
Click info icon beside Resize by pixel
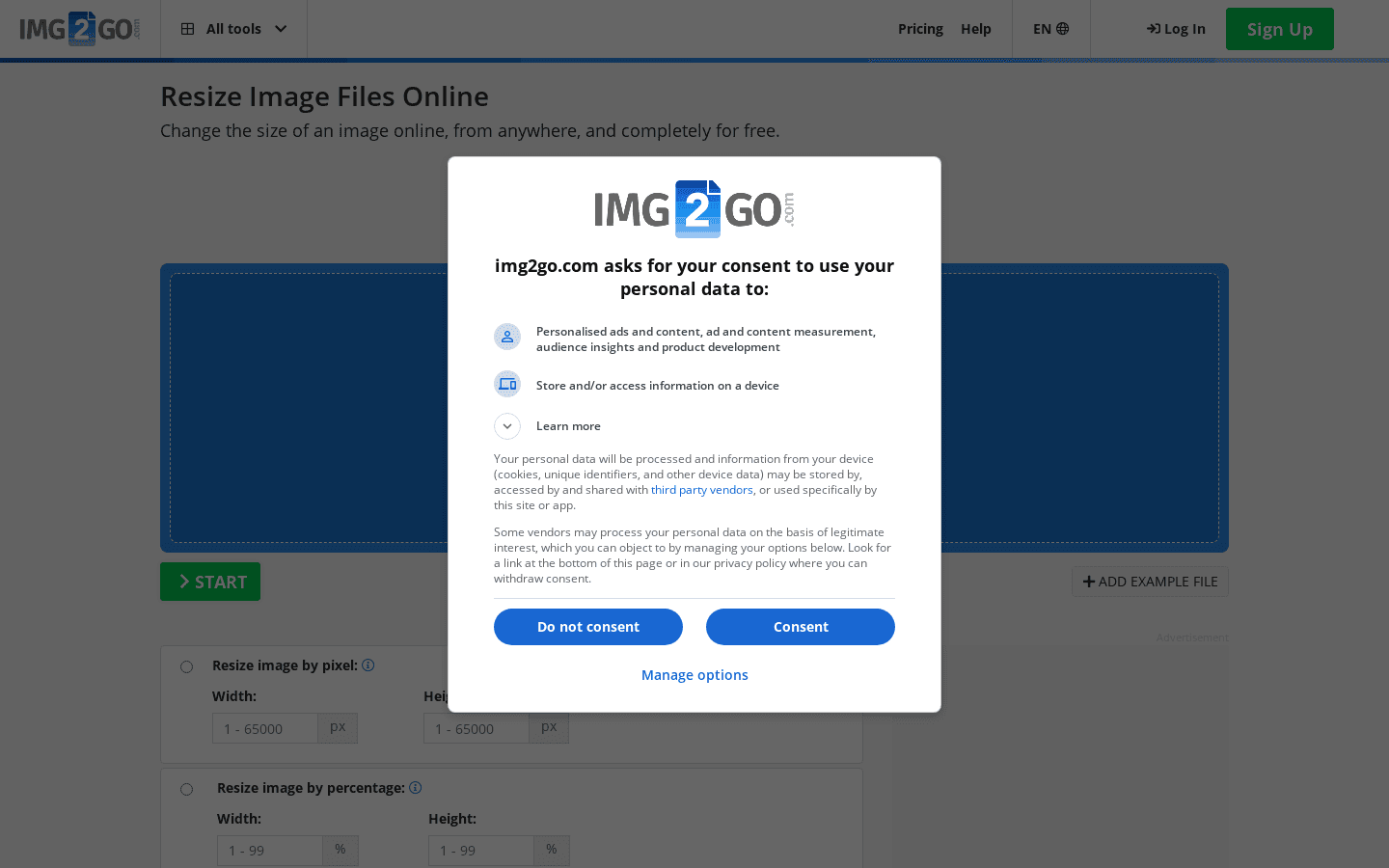pos(368,665)
